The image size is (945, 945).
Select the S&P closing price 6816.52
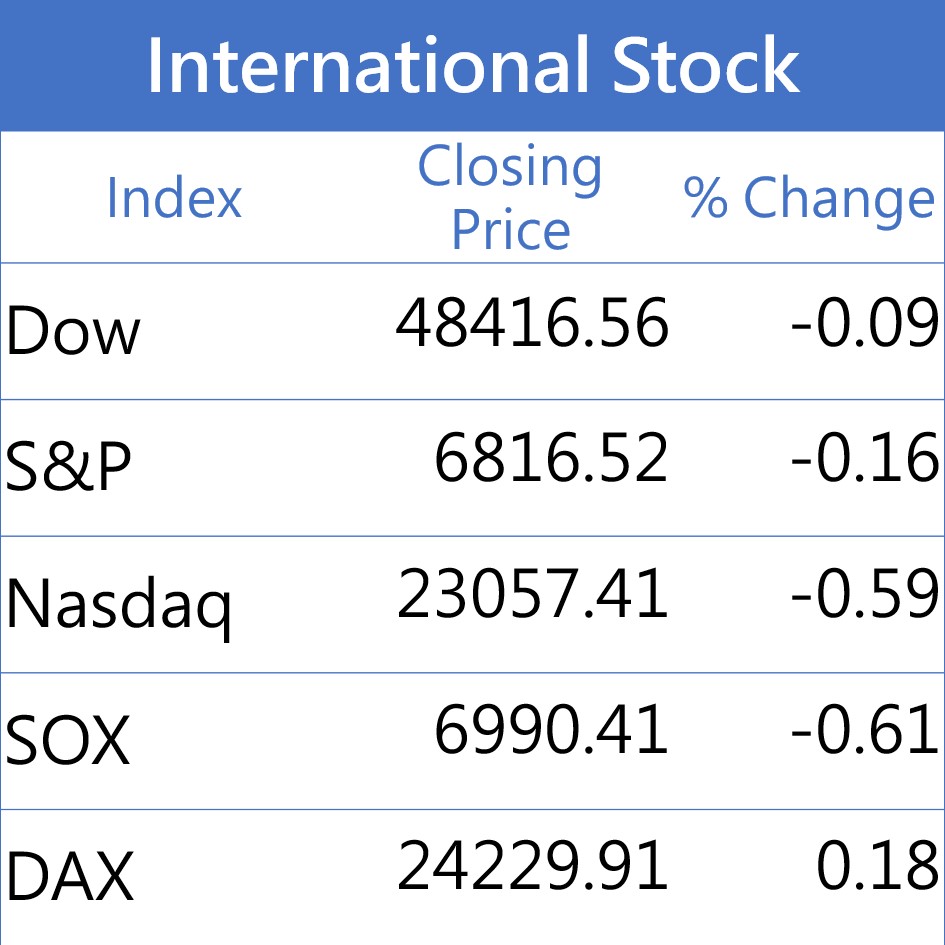(550, 460)
